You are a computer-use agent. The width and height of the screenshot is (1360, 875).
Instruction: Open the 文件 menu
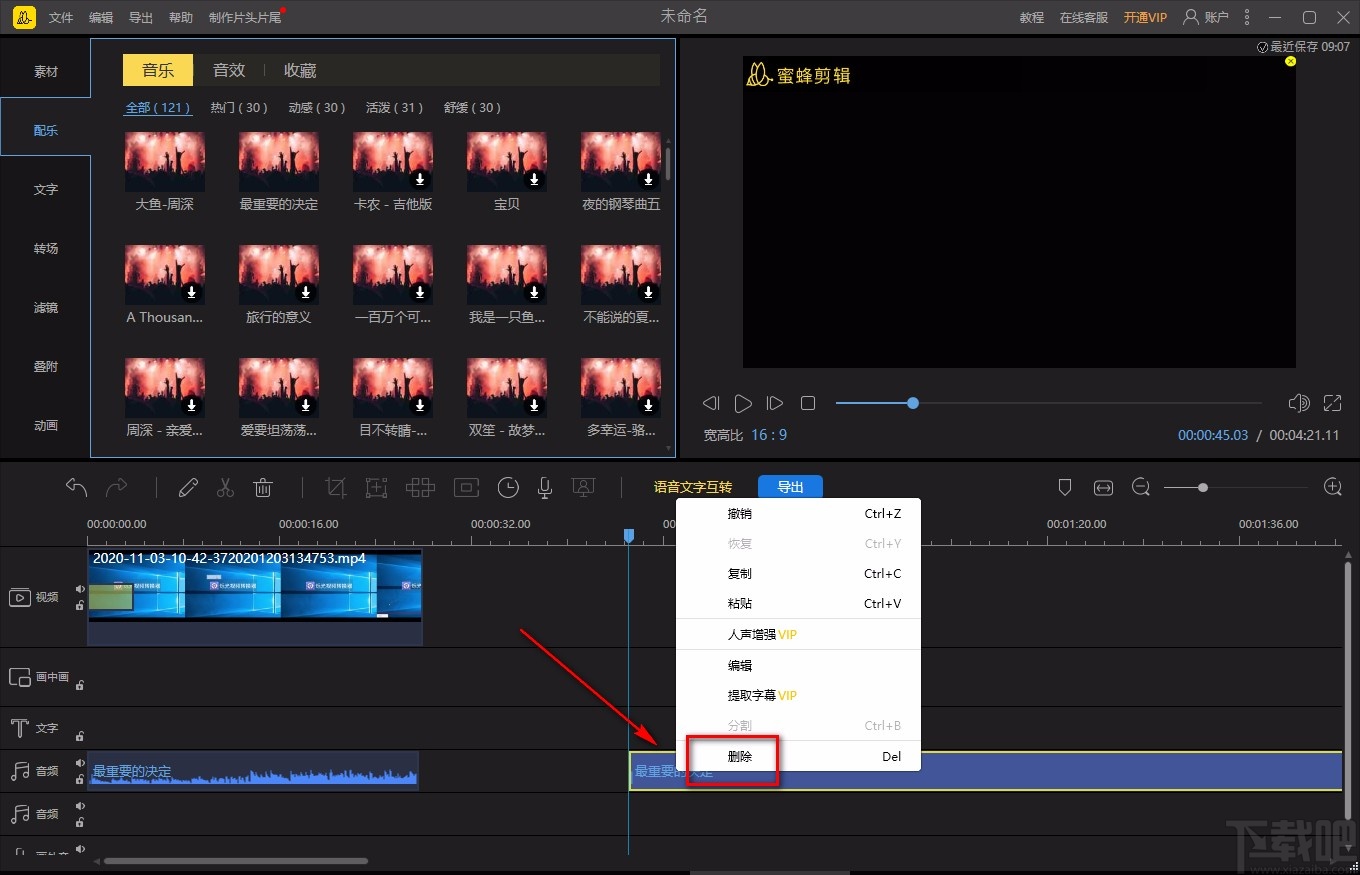tap(61, 18)
